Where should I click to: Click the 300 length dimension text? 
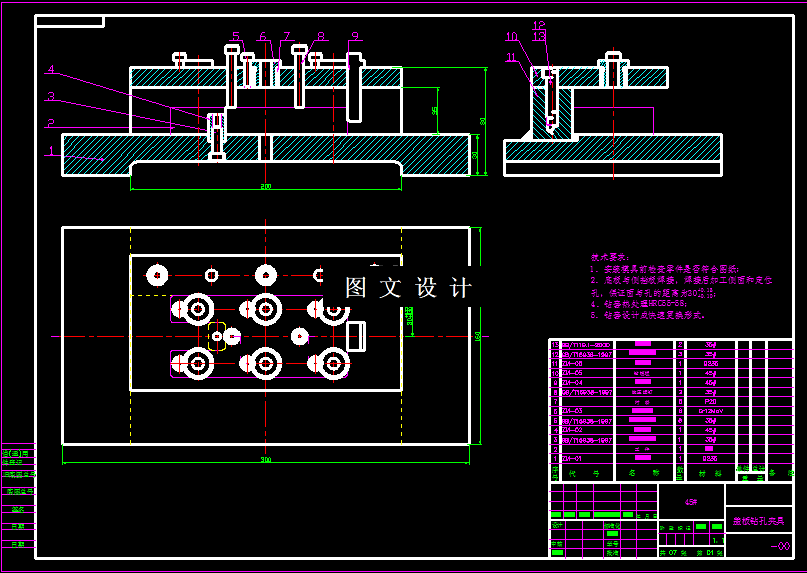click(266, 459)
